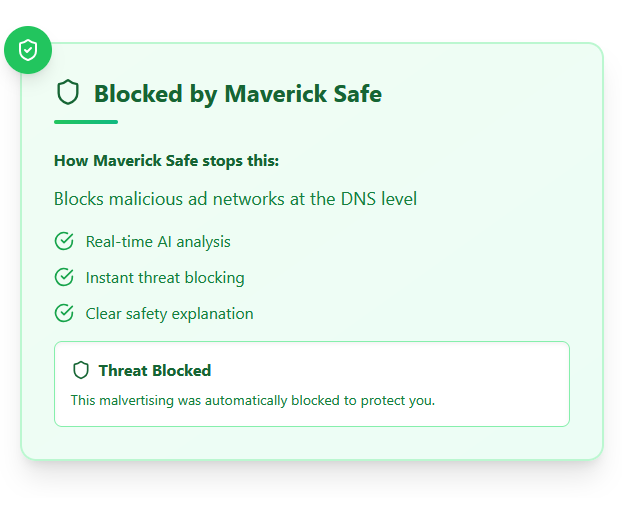Viewport: 622px width, 517px height.
Task: Click the checkmark icon next to Clear safety explanation
Action: click(x=64, y=313)
